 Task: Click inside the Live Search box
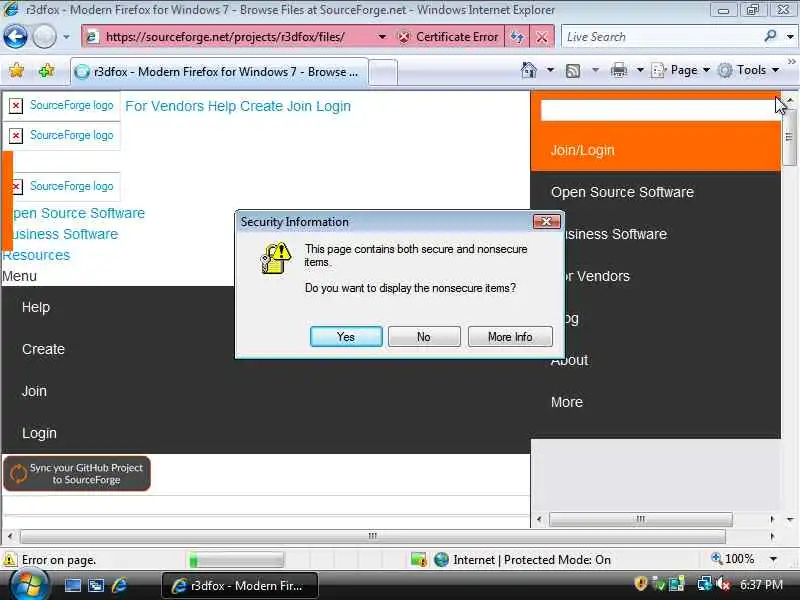(x=658, y=37)
